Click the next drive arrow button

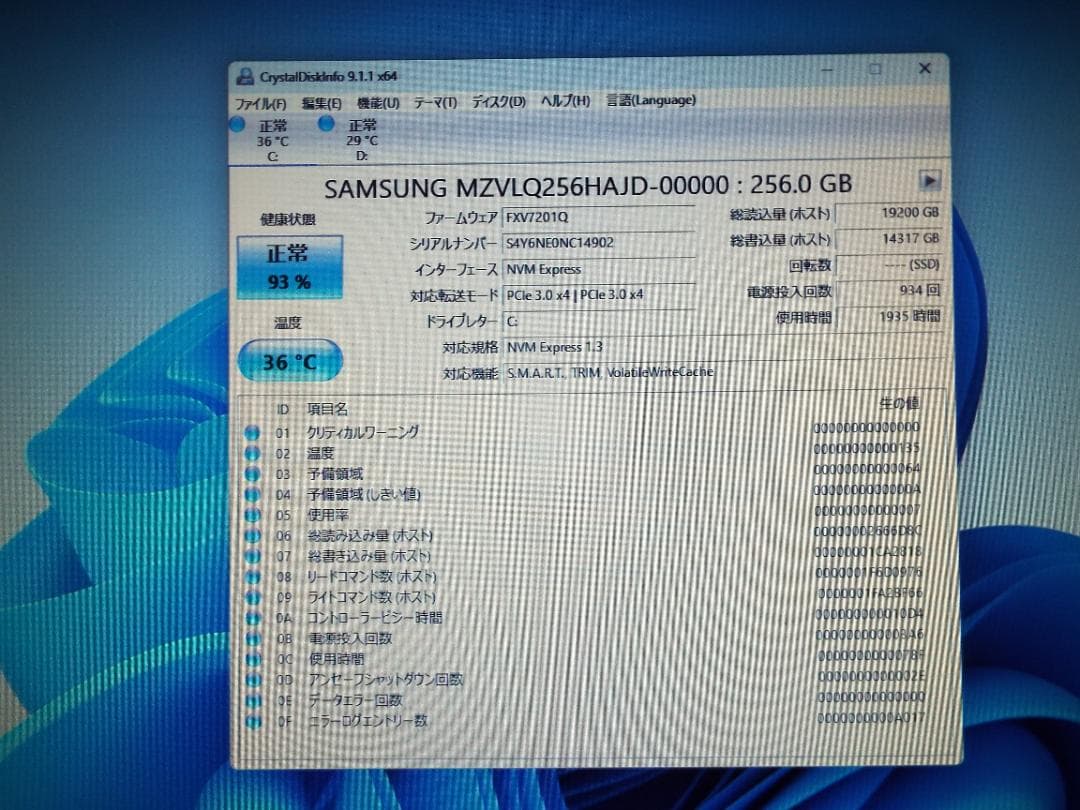pyautogui.click(x=930, y=182)
